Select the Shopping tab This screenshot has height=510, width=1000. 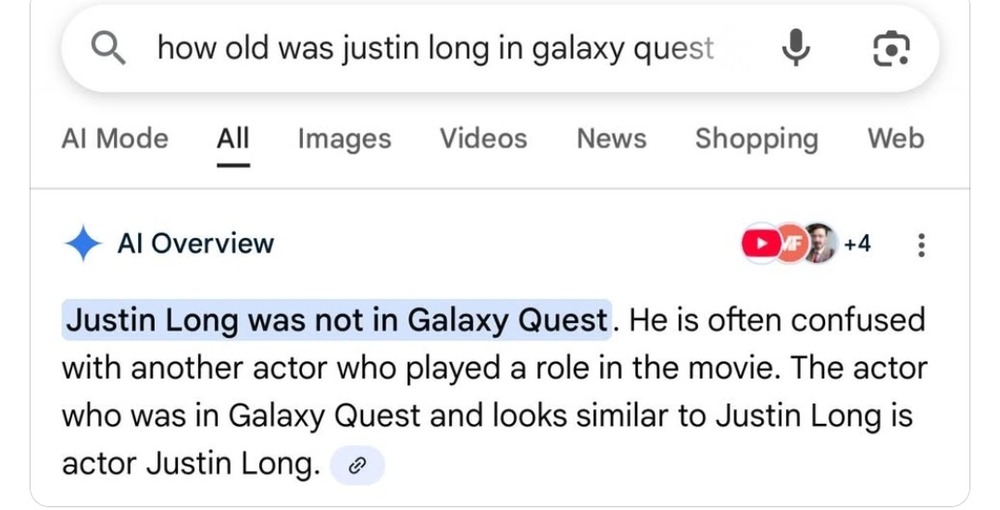[x=756, y=138]
